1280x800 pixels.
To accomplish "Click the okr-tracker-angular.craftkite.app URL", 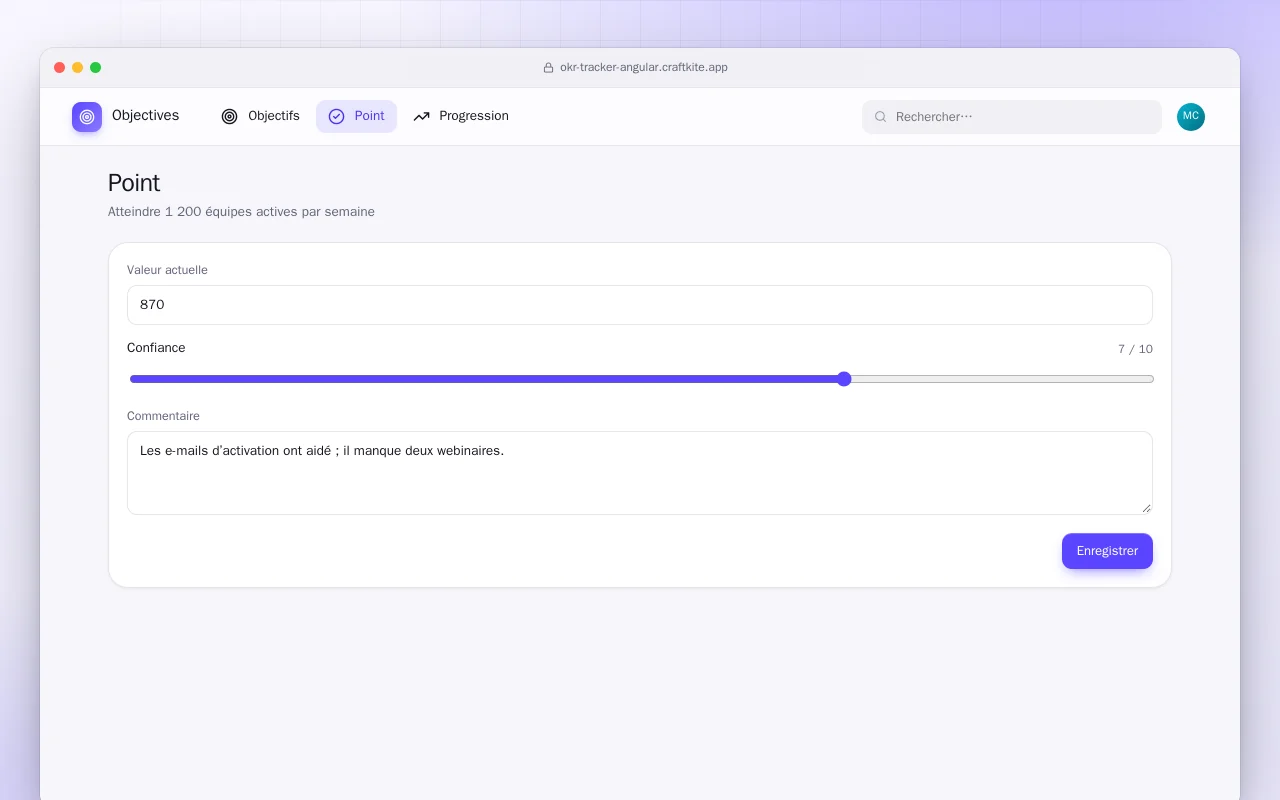I will [644, 68].
